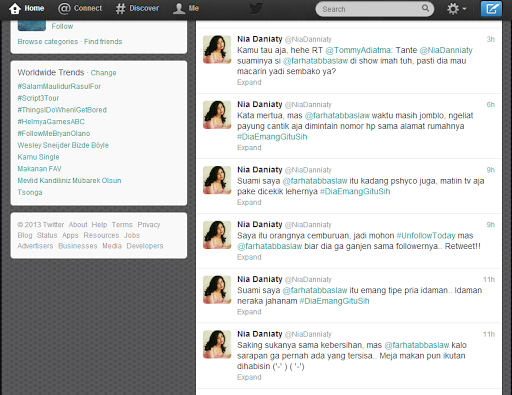Open the Jobs footer link
Viewport: 512px width, 395px height.
(x=132, y=235)
